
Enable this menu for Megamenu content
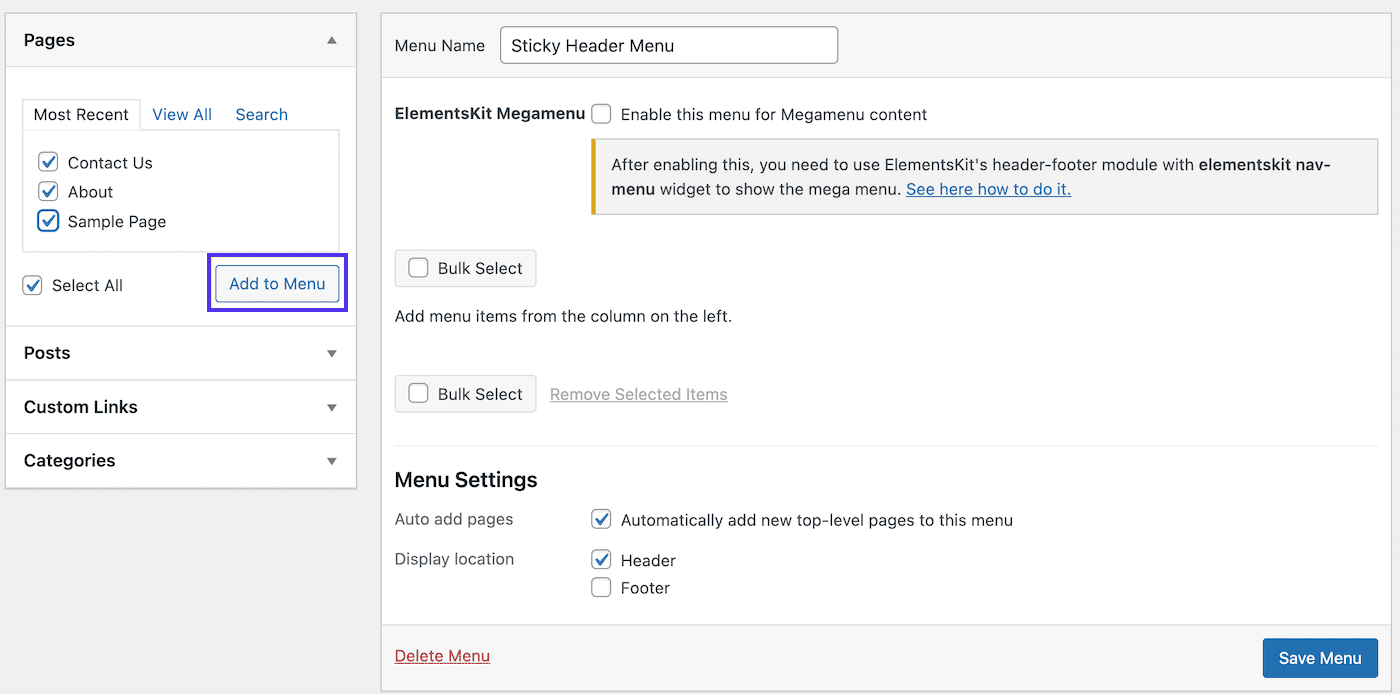point(601,114)
